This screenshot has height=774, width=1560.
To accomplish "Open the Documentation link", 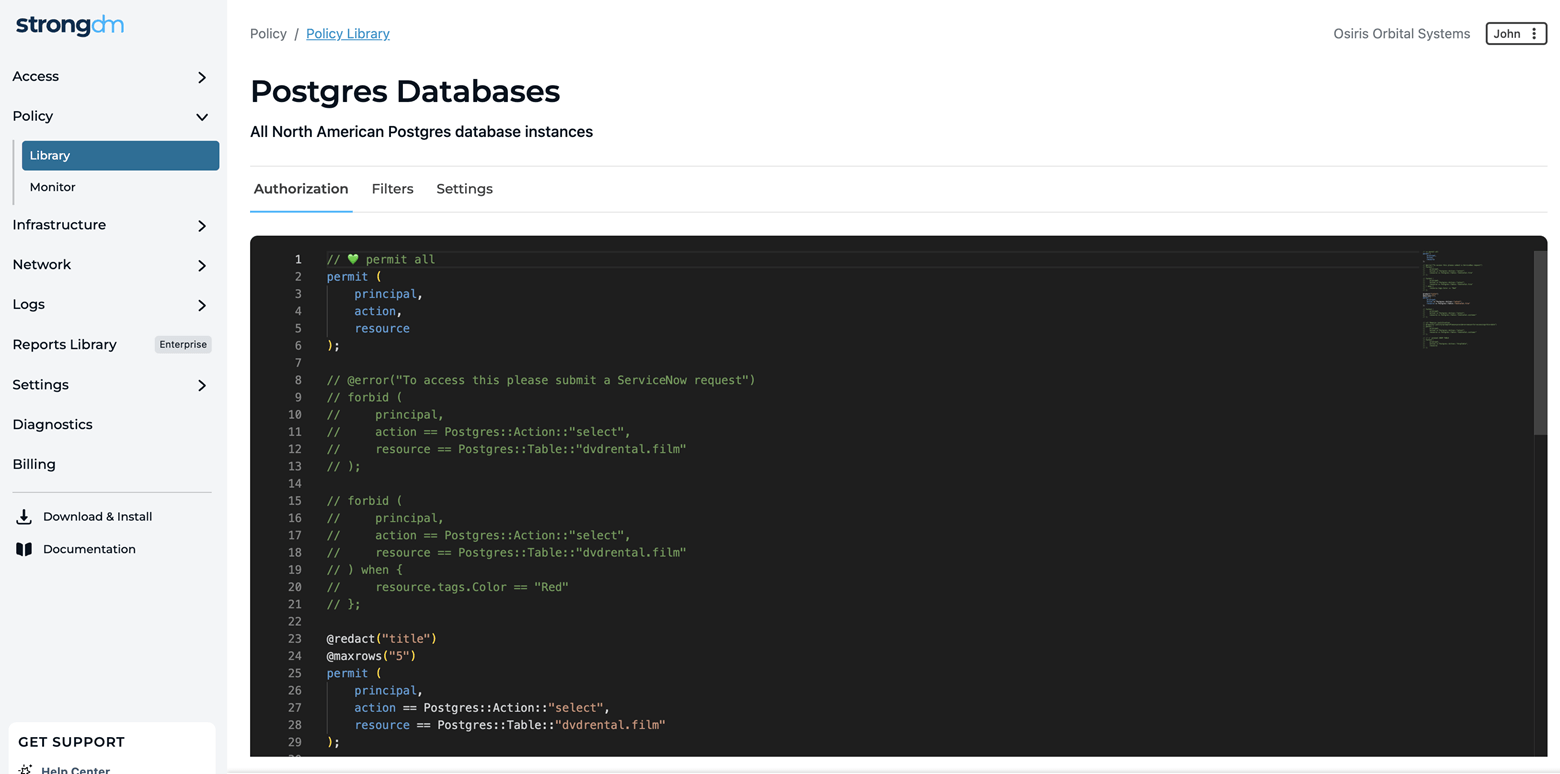I will pos(89,549).
